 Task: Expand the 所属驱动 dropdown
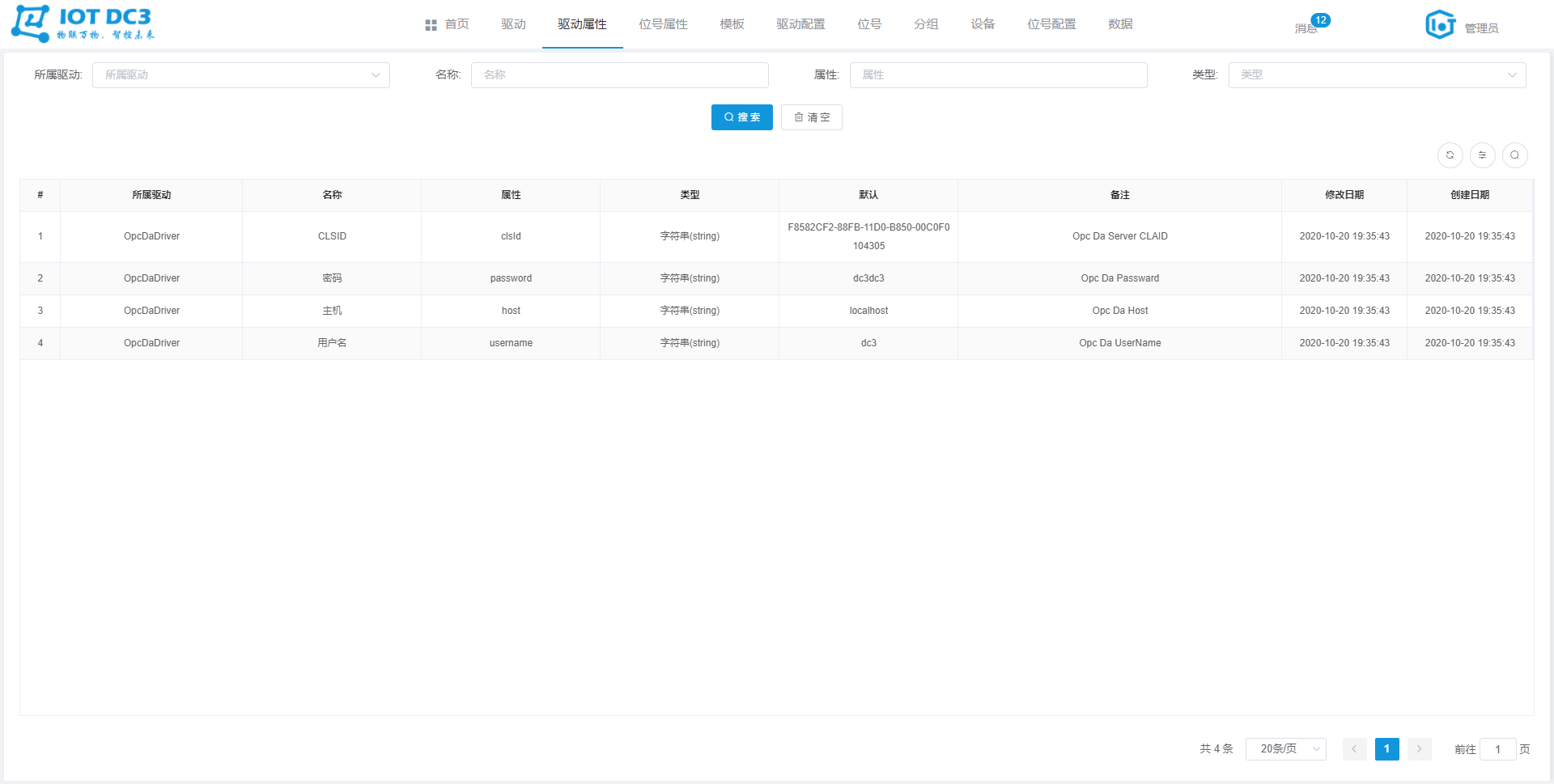click(240, 75)
